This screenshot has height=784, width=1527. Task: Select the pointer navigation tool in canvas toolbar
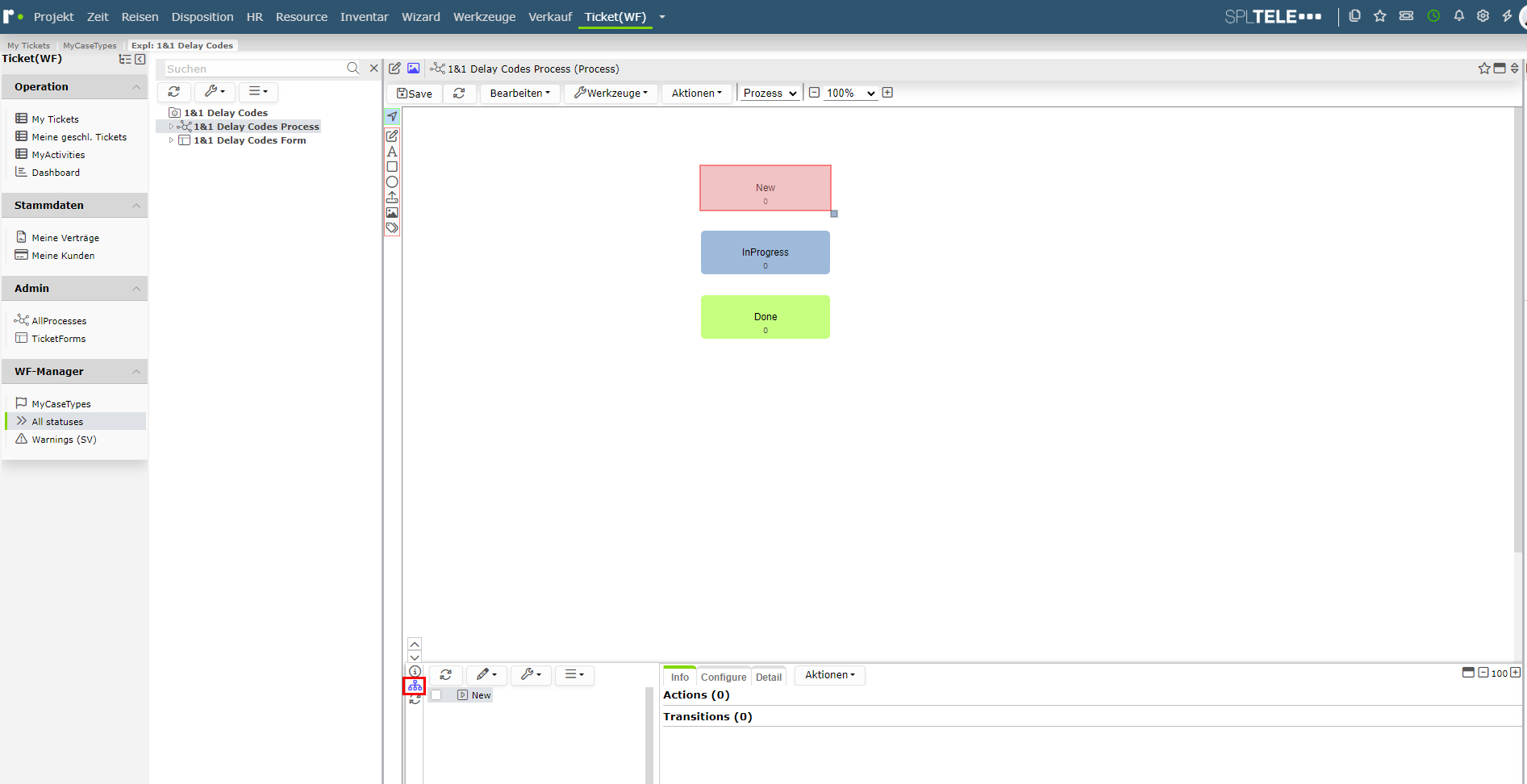[x=392, y=117]
